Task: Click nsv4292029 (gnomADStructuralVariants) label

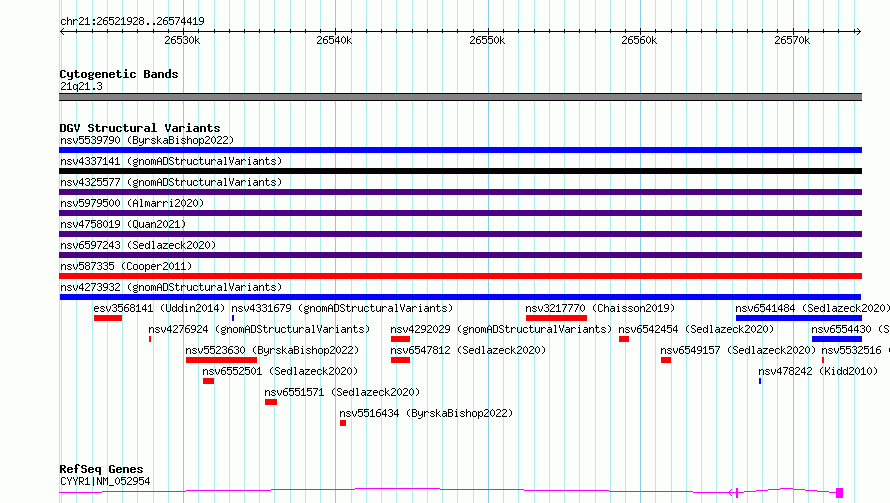Action: click(501, 329)
